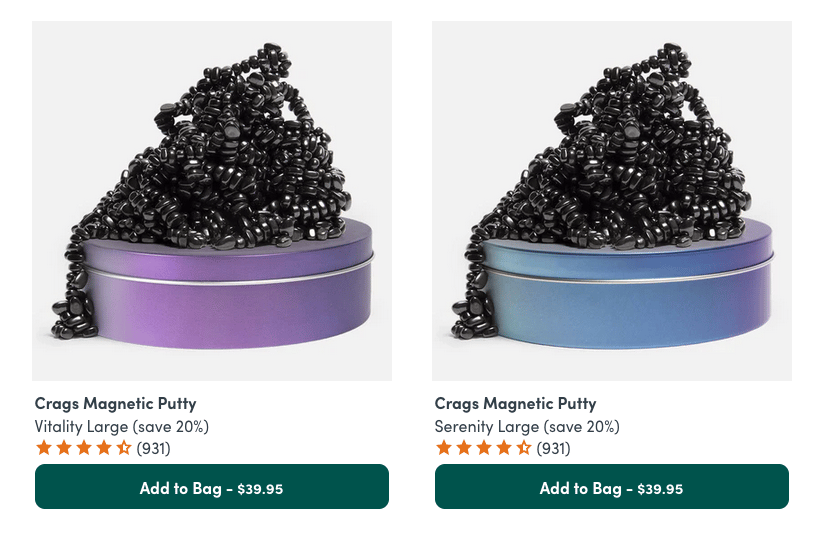
Task: Click the fourth star in Vitality rating
Action: pyautogui.click(x=104, y=448)
